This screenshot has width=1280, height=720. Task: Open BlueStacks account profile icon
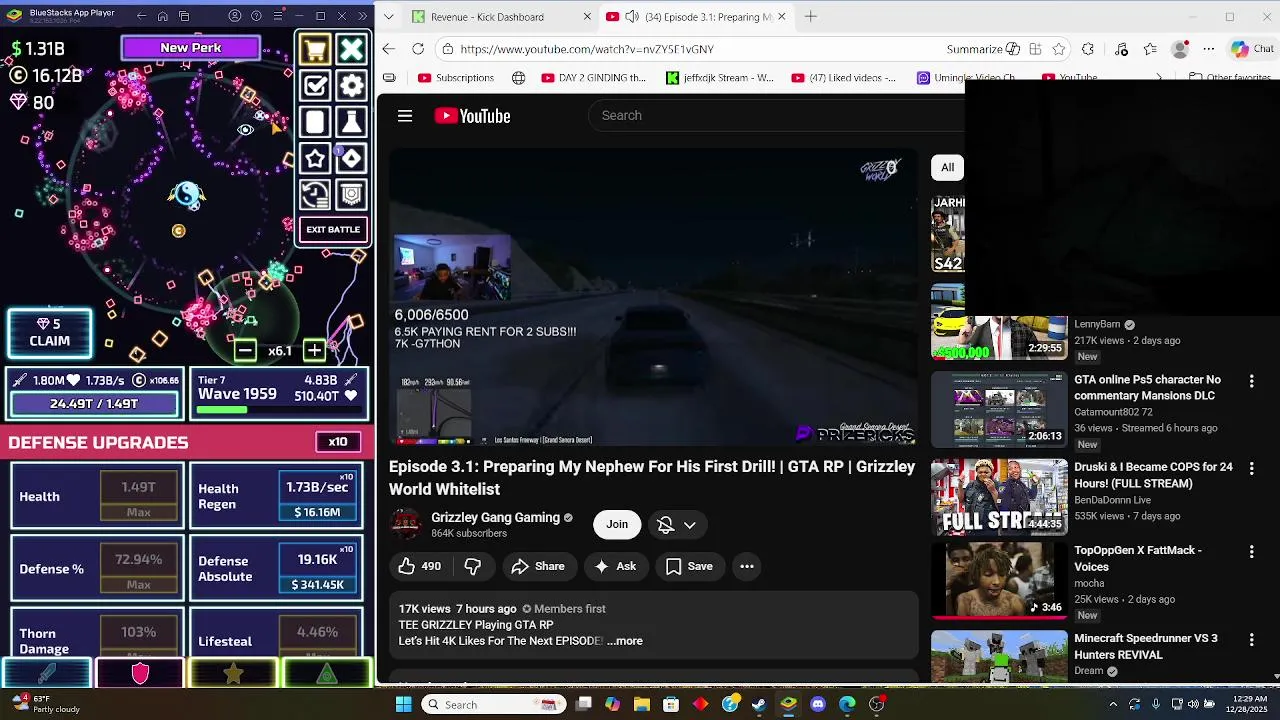click(x=234, y=16)
